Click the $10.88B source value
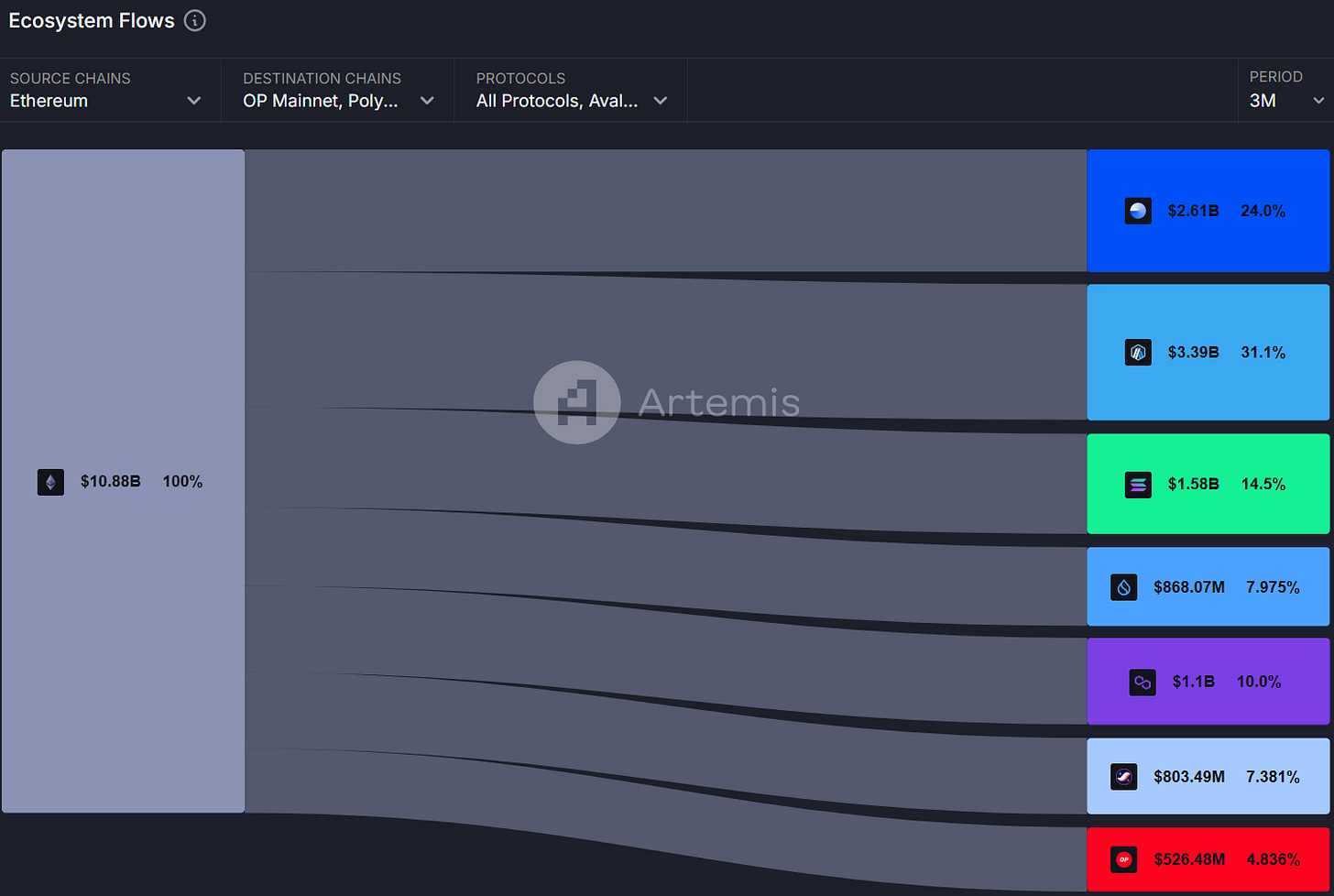 point(111,482)
